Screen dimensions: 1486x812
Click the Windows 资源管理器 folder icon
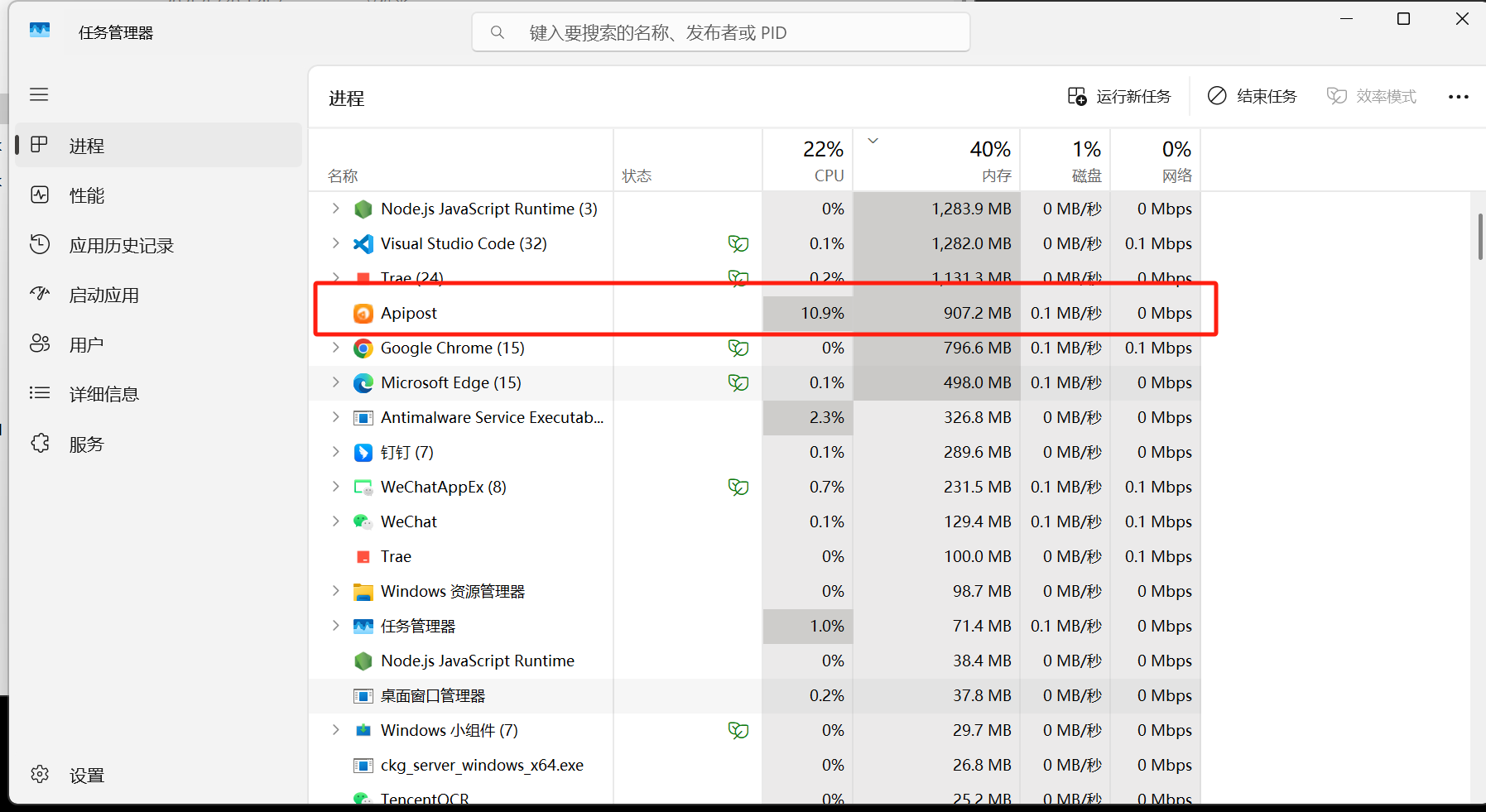(363, 592)
